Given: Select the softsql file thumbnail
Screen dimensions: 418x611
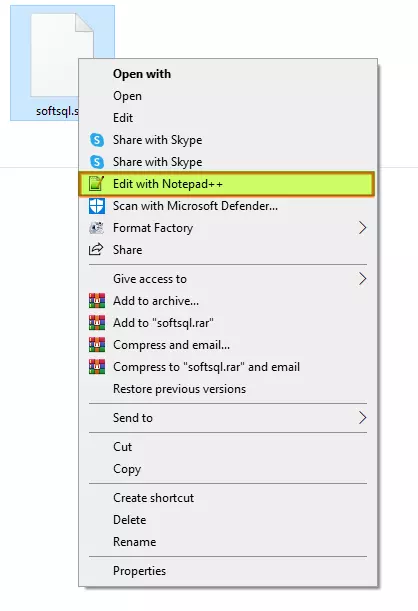Looking at the screenshot, I should pos(62,55).
